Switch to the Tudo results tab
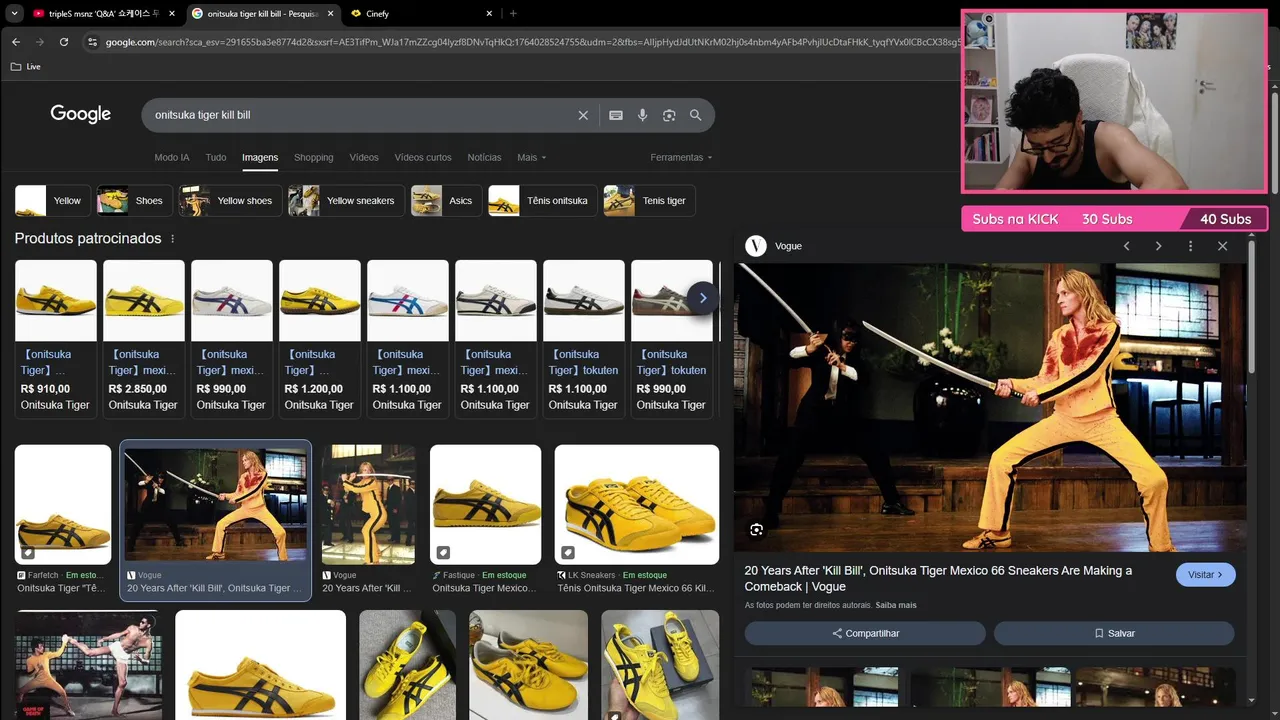Image resolution: width=1280 pixels, height=720 pixels. pyautogui.click(x=216, y=157)
